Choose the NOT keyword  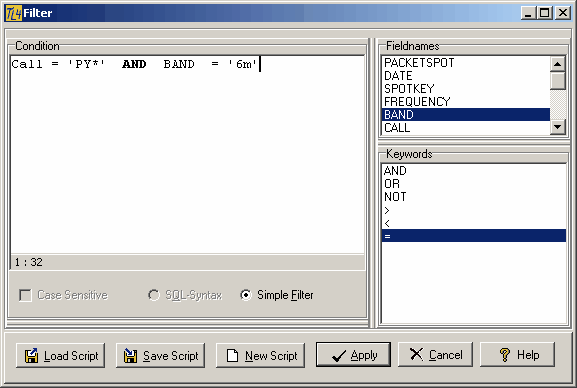pyautogui.click(x=474, y=197)
